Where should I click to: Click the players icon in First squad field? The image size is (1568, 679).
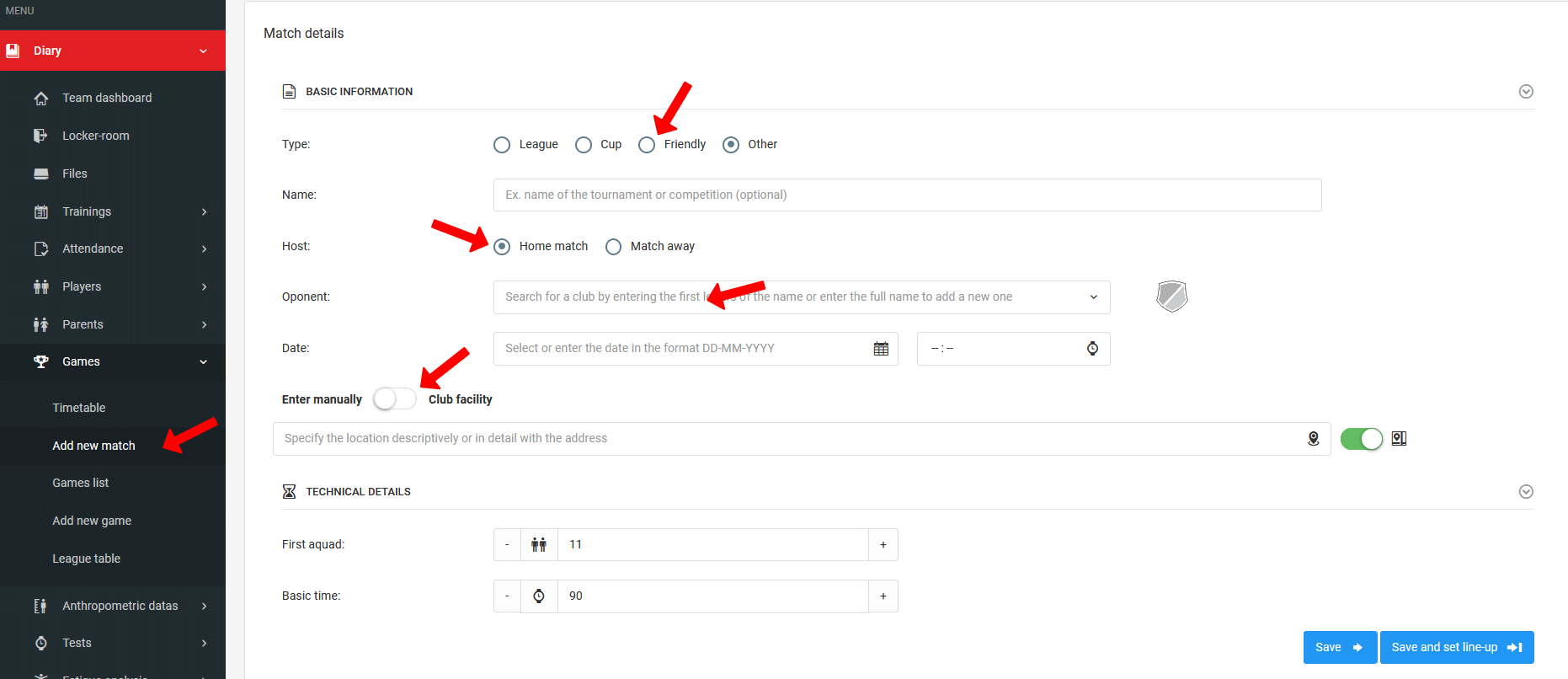pyautogui.click(x=539, y=545)
